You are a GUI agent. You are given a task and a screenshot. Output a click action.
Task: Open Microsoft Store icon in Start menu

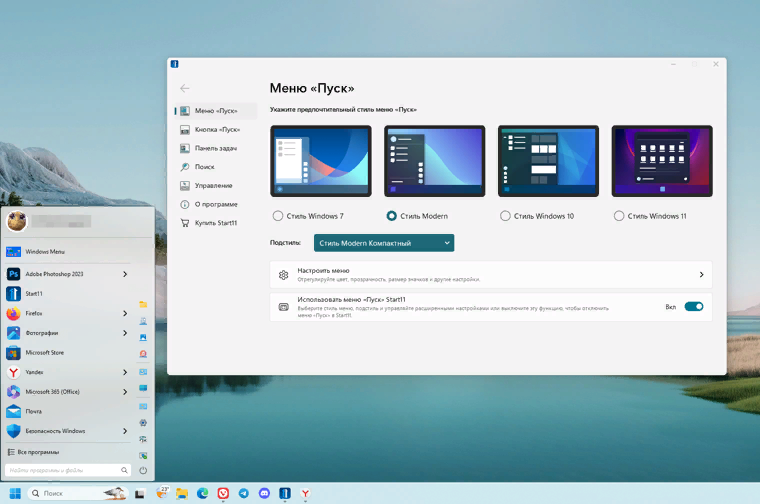coord(14,353)
